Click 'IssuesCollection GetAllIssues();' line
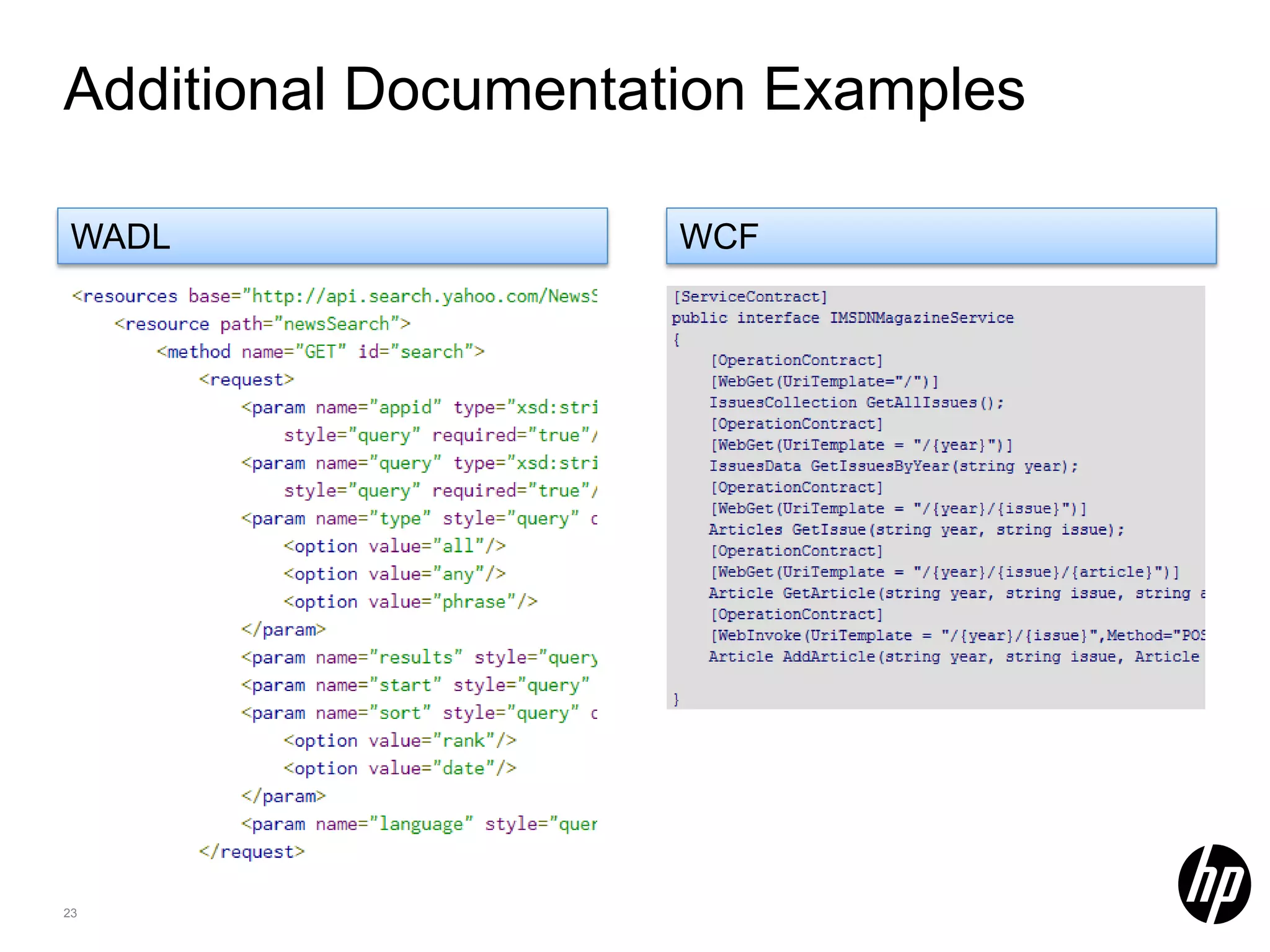This screenshot has height=952, width=1270. pos(856,403)
